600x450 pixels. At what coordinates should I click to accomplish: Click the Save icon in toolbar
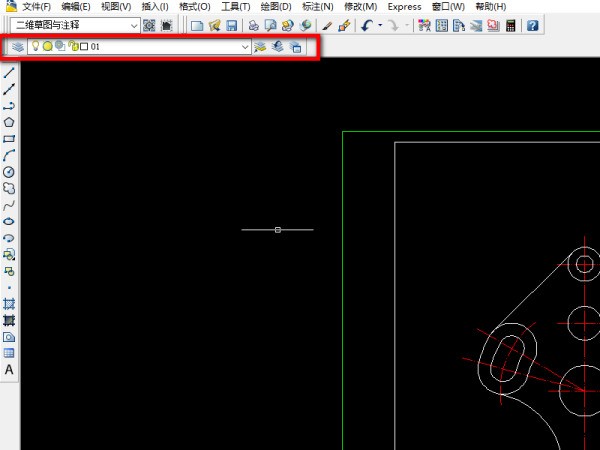coord(231,25)
